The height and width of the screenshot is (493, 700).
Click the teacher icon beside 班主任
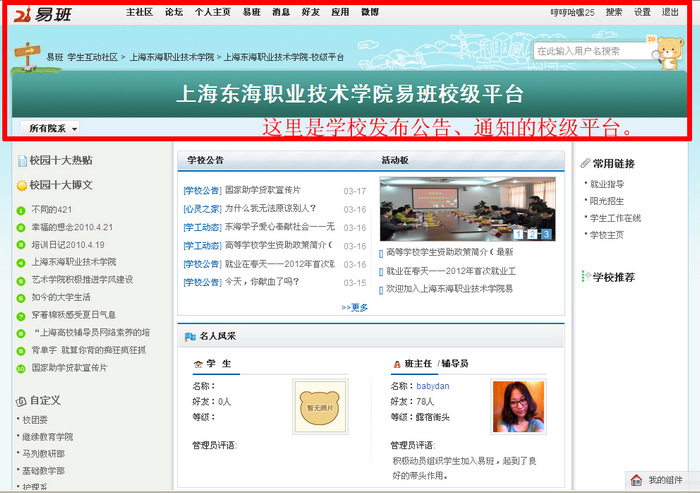(397, 364)
